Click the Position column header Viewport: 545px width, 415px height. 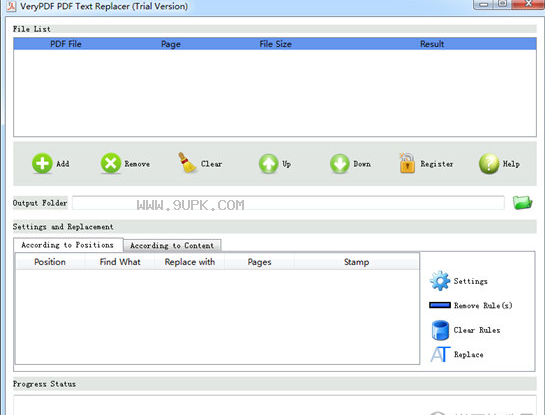[x=50, y=262]
